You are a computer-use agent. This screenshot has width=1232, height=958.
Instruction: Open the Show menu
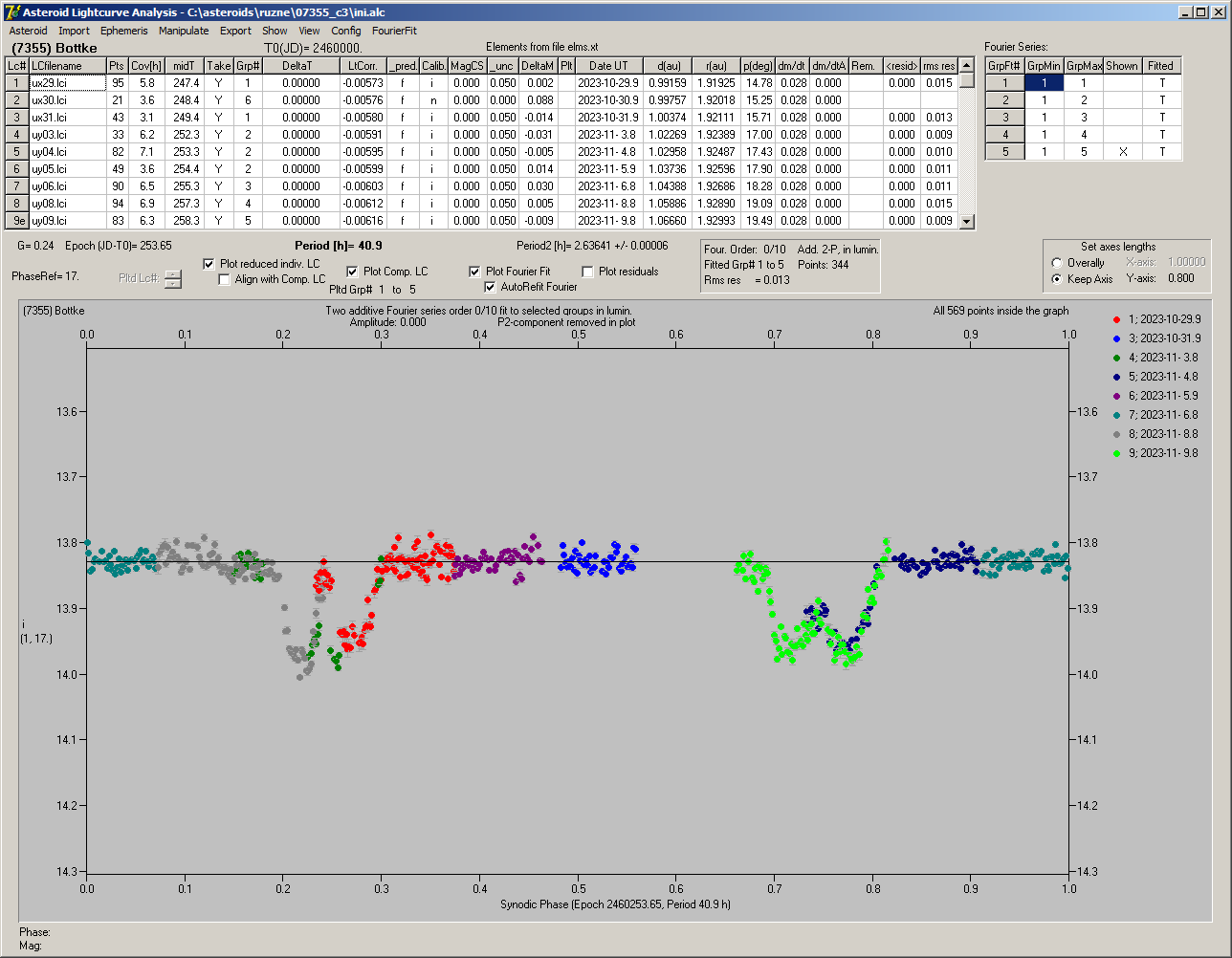point(275,31)
